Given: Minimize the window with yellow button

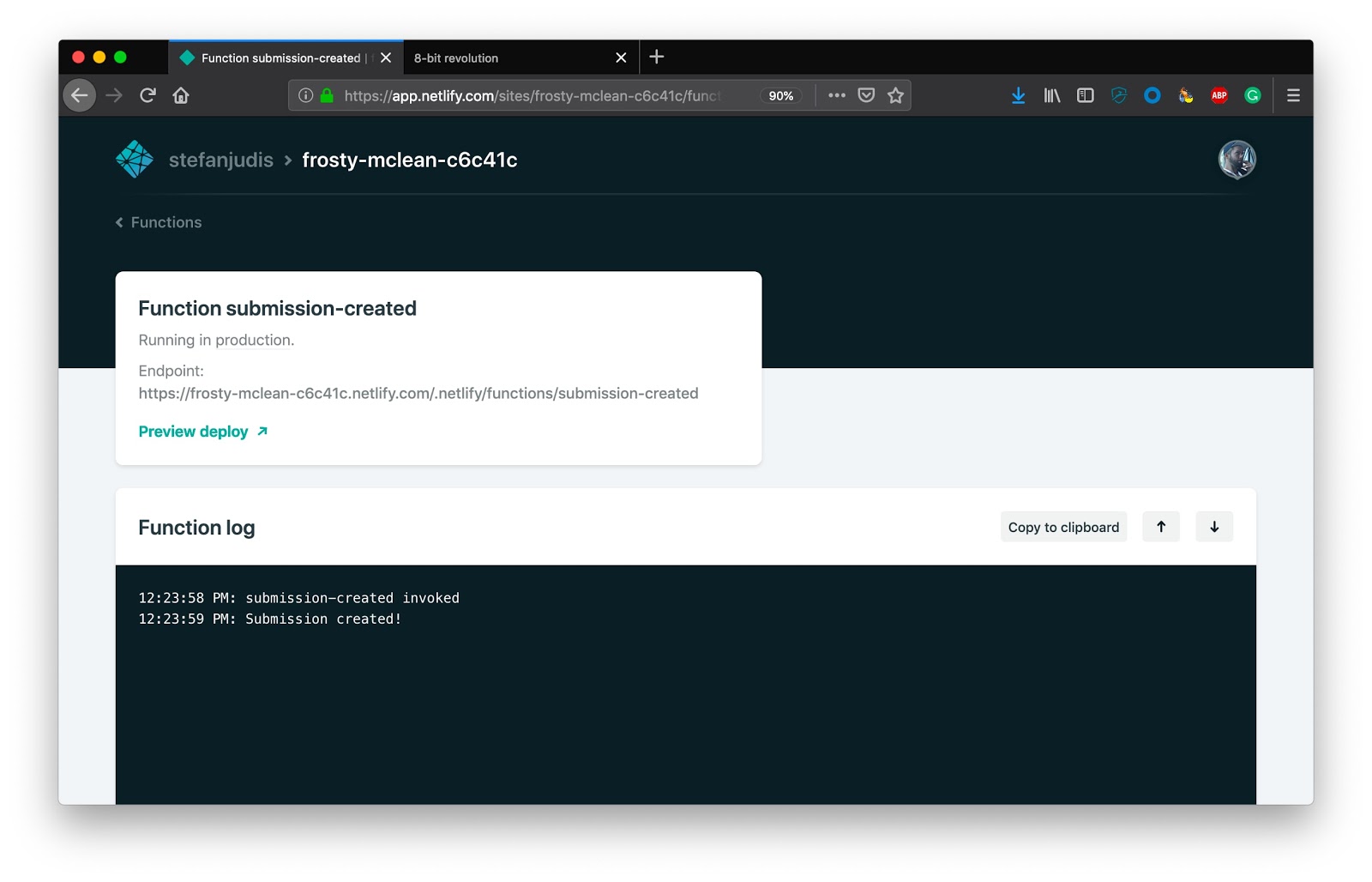Looking at the screenshot, I should [x=99, y=57].
